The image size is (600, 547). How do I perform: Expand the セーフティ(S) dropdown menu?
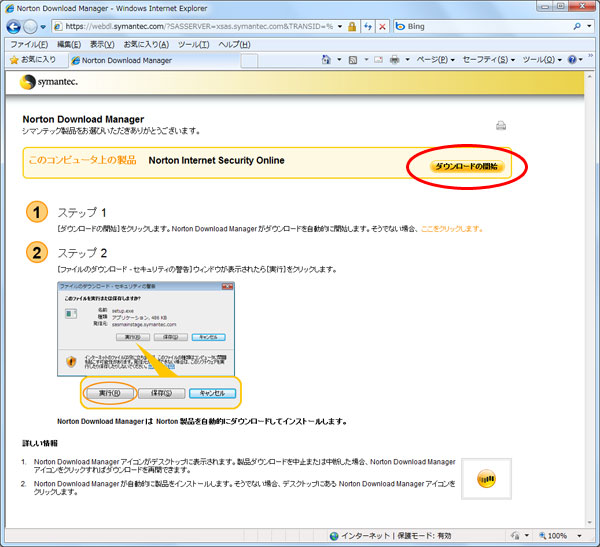488,60
